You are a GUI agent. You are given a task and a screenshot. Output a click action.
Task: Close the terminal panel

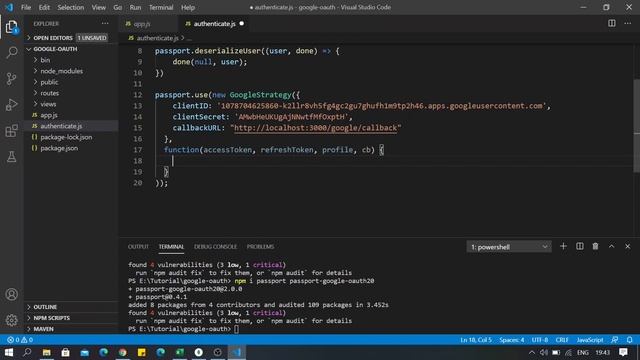[x=628, y=246]
